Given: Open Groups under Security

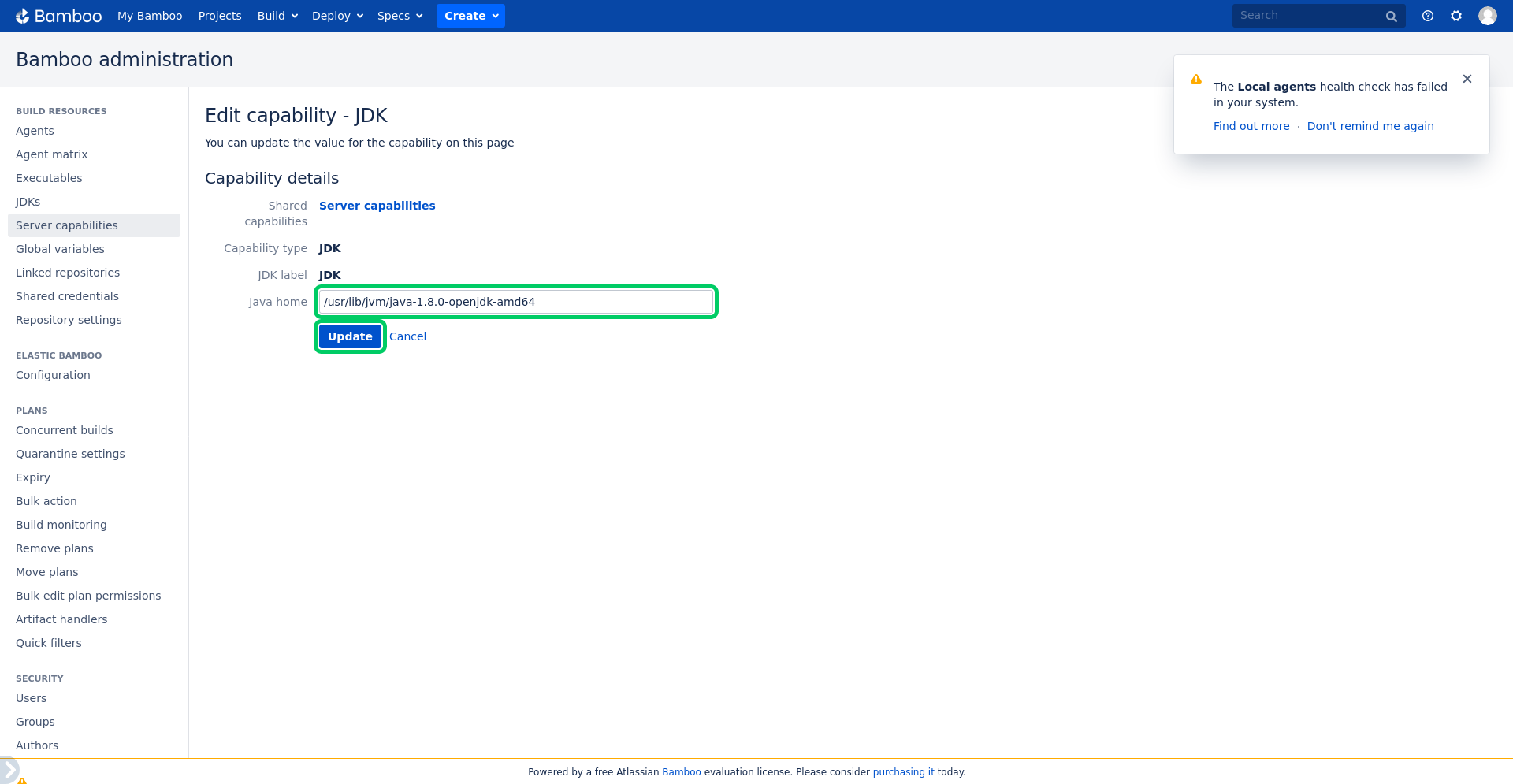Looking at the screenshot, I should pos(35,722).
